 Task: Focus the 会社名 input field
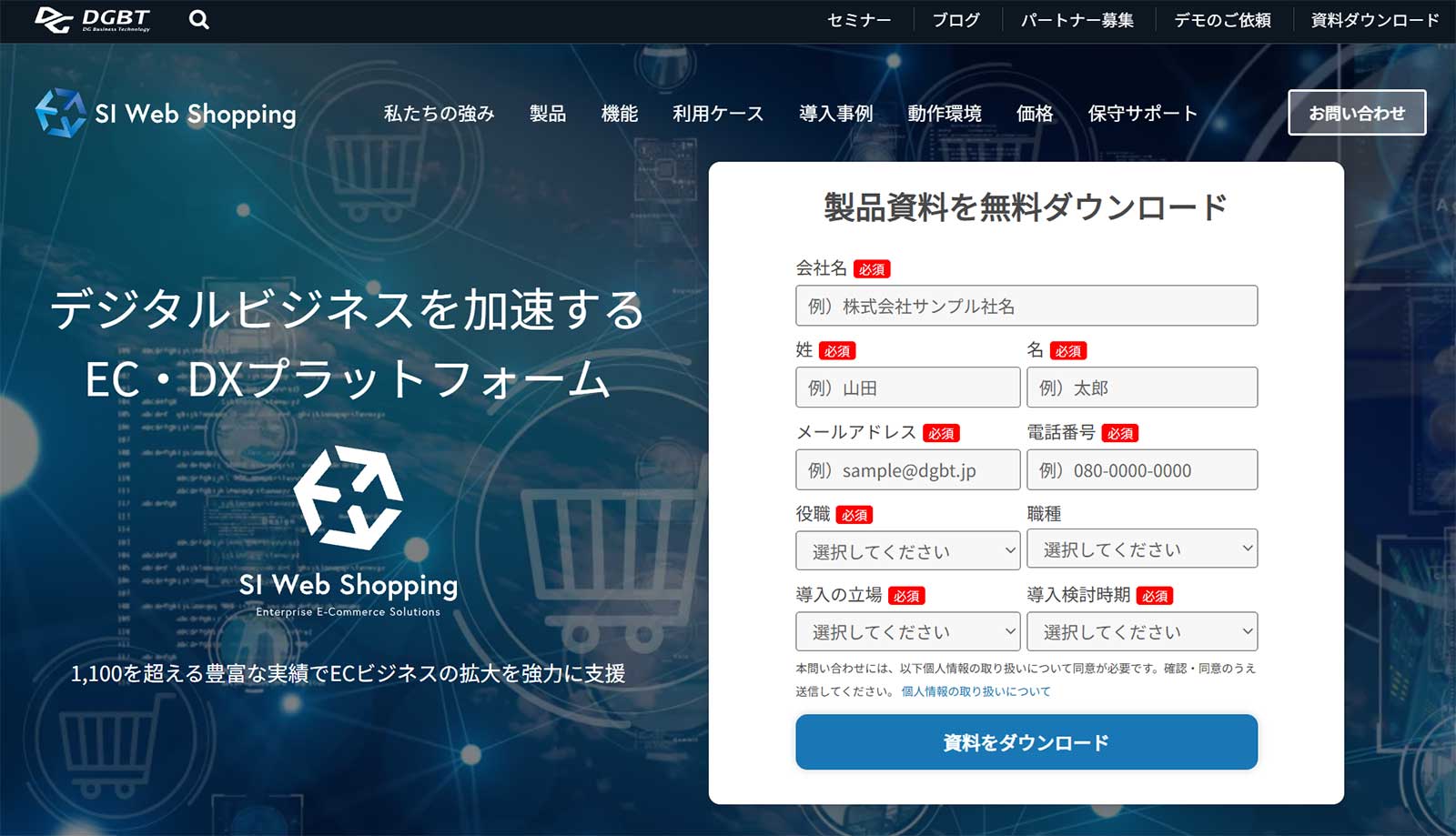coord(1026,306)
